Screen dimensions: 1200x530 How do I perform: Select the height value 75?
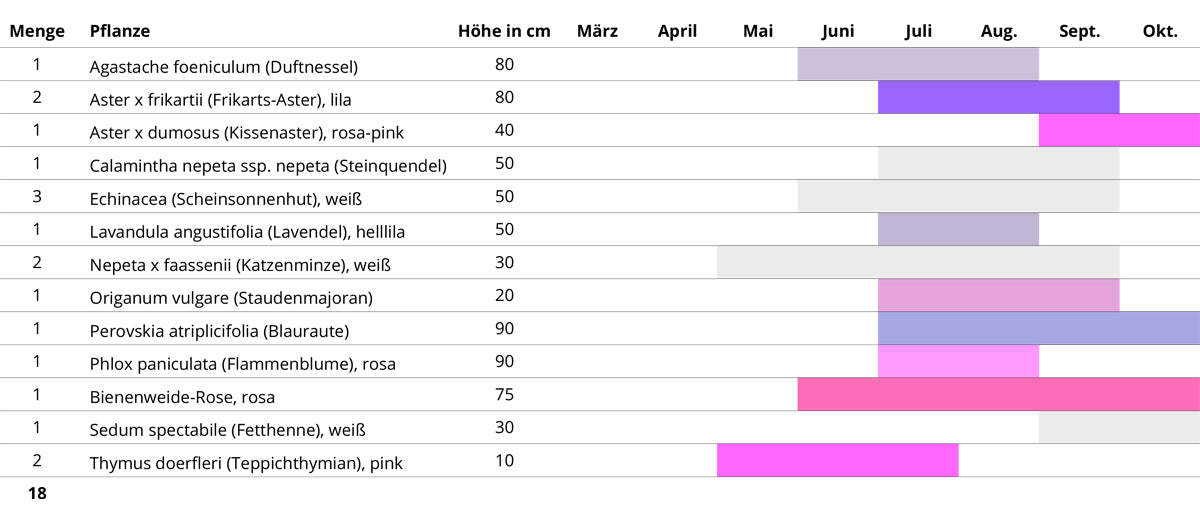[504, 394]
